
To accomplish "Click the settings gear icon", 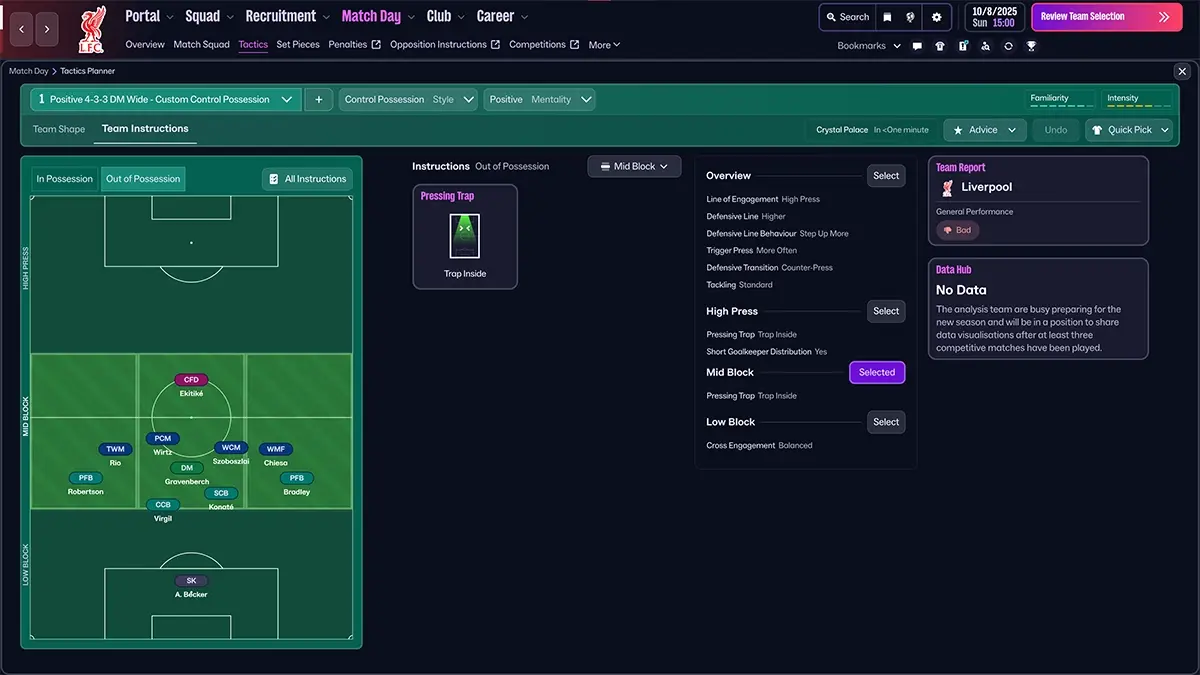I will coord(936,17).
